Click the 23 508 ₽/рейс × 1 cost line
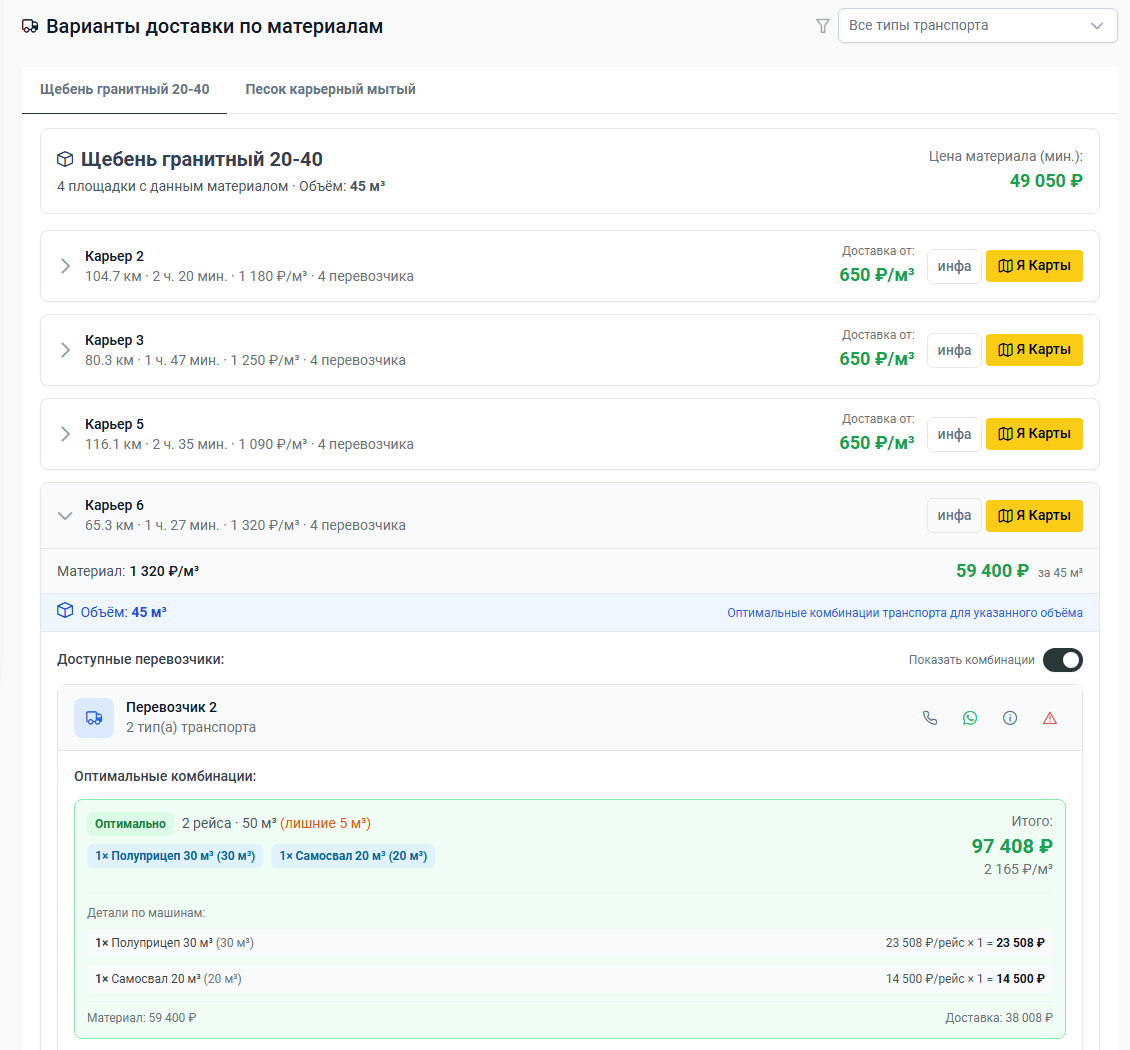The height and width of the screenshot is (1050, 1130). point(965,943)
